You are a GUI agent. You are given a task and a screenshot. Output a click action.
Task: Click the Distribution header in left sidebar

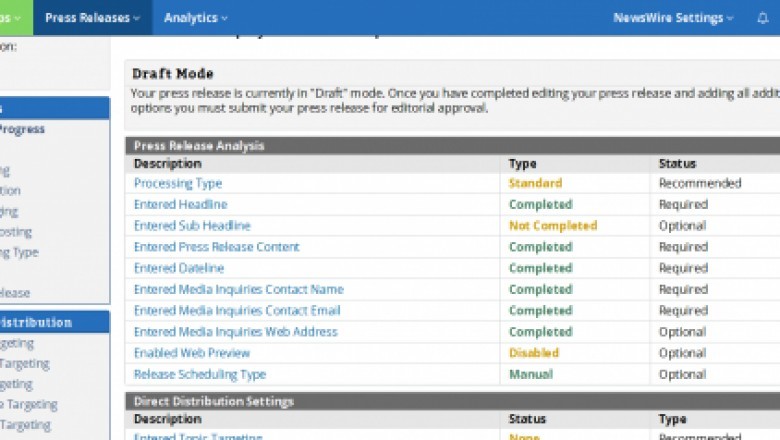(x=36, y=322)
